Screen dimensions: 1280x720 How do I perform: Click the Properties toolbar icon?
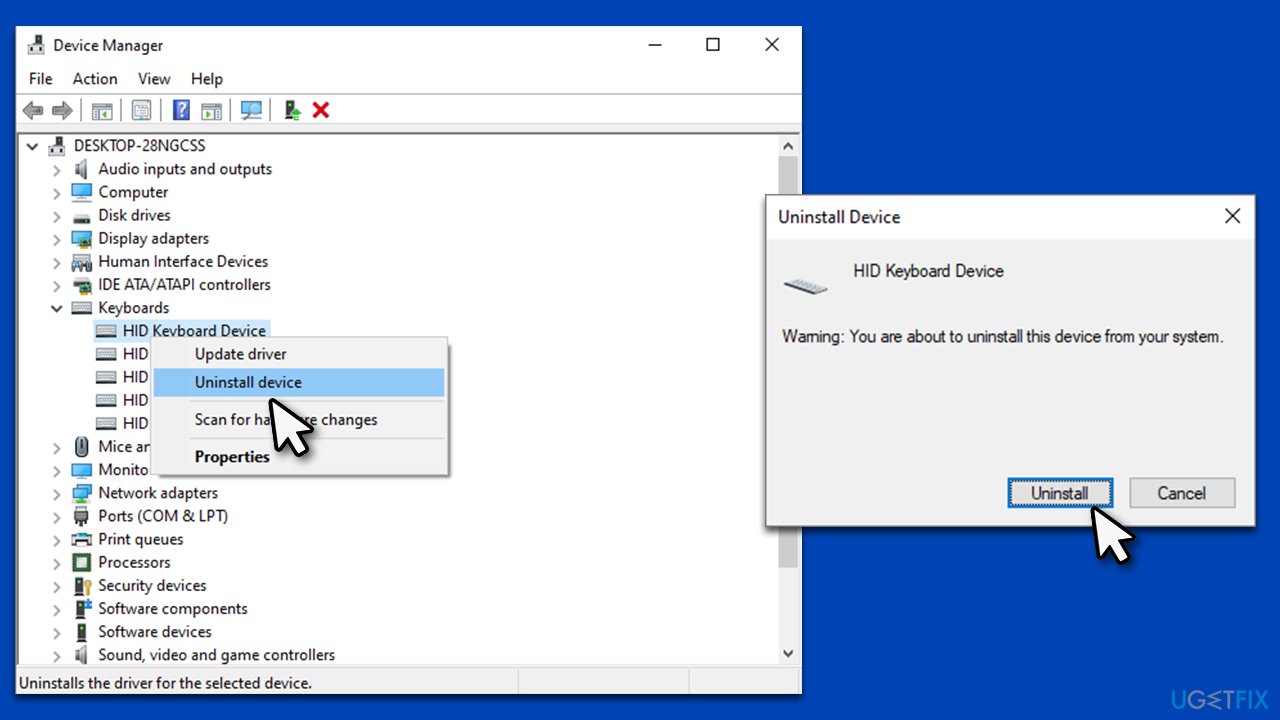click(x=141, y=110)
